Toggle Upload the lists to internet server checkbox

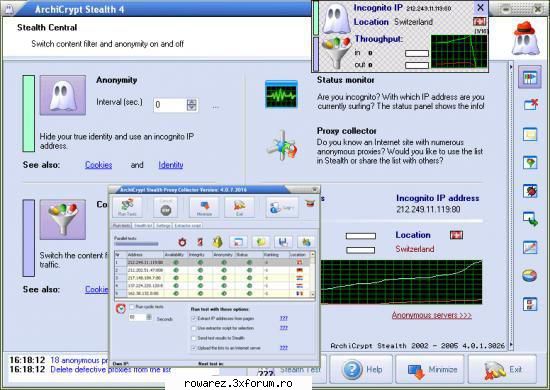tap(193, 348)
